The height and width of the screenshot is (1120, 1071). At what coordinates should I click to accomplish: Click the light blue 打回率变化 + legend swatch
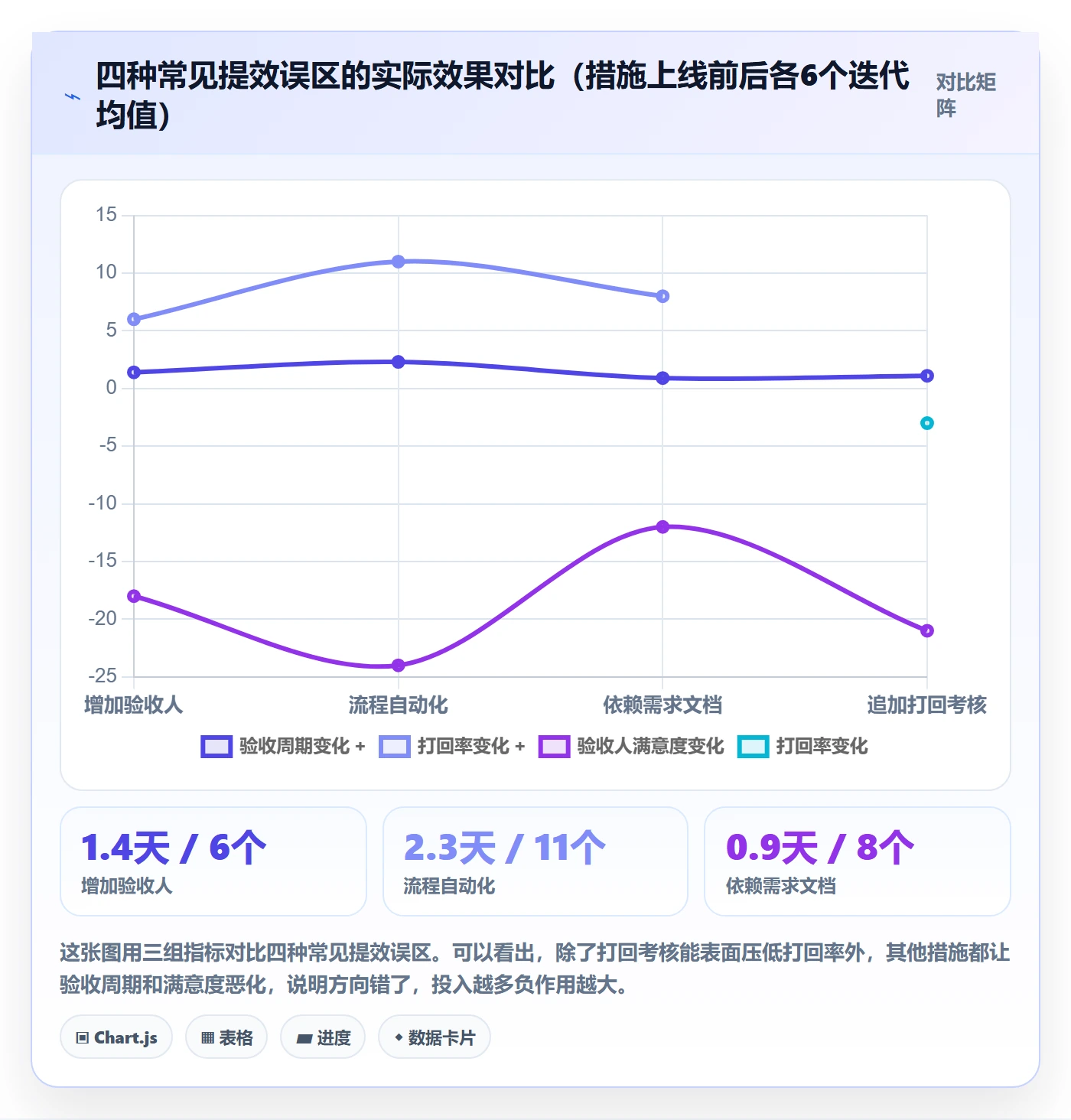pos(395,747)
